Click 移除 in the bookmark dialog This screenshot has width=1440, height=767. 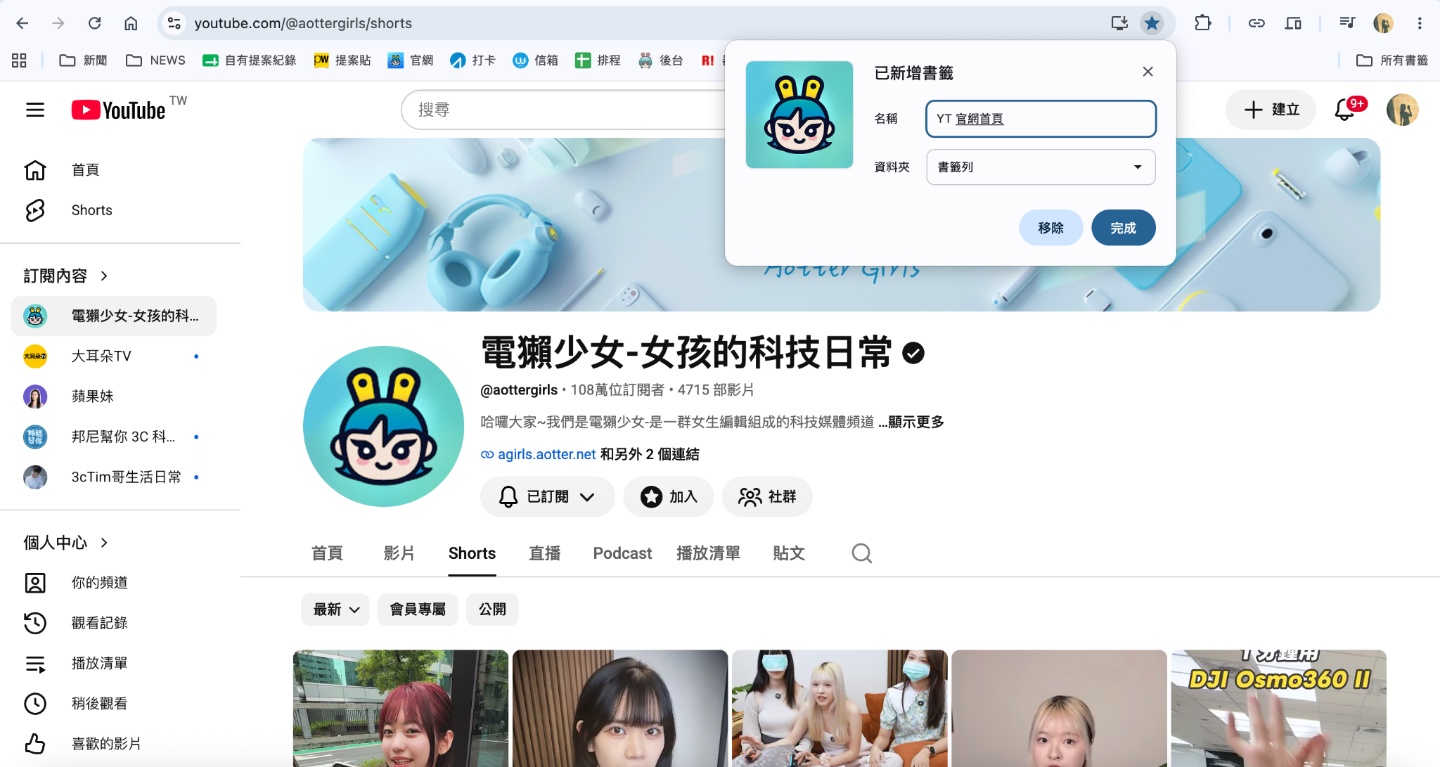(x=1050, y=228)
